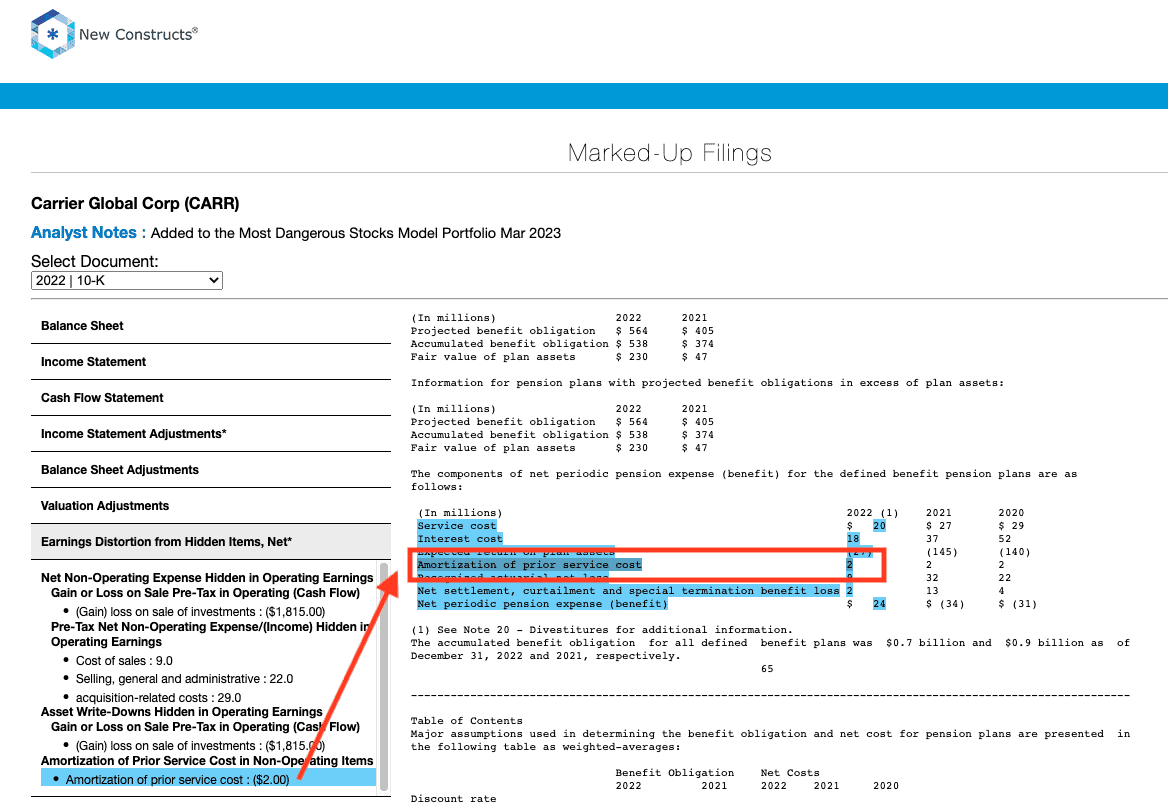Select acquisition-related costs : 29.0 item
Screen dimensions: 1168x803
click(158, 698)
